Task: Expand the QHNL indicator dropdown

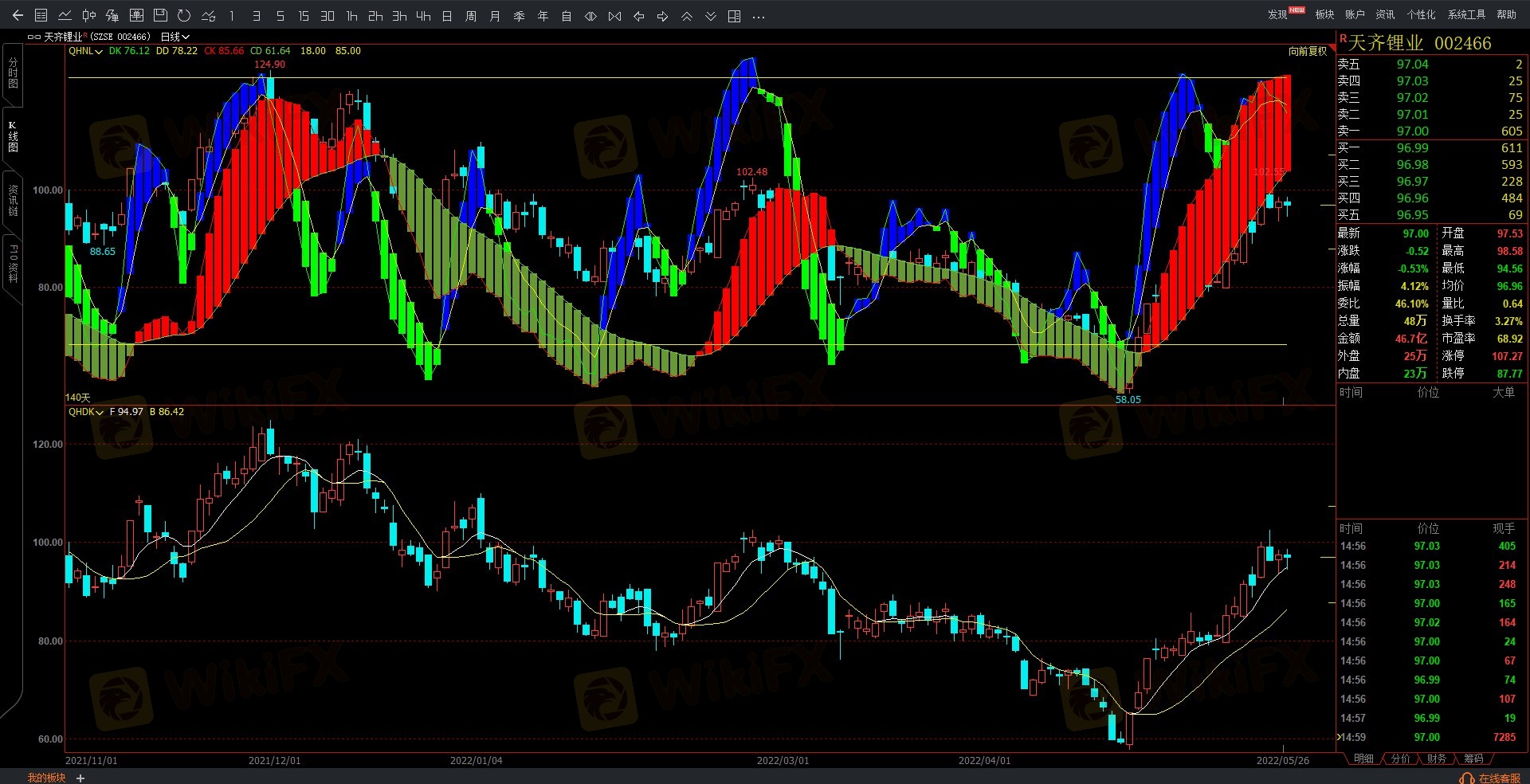Action: point(86,51)
